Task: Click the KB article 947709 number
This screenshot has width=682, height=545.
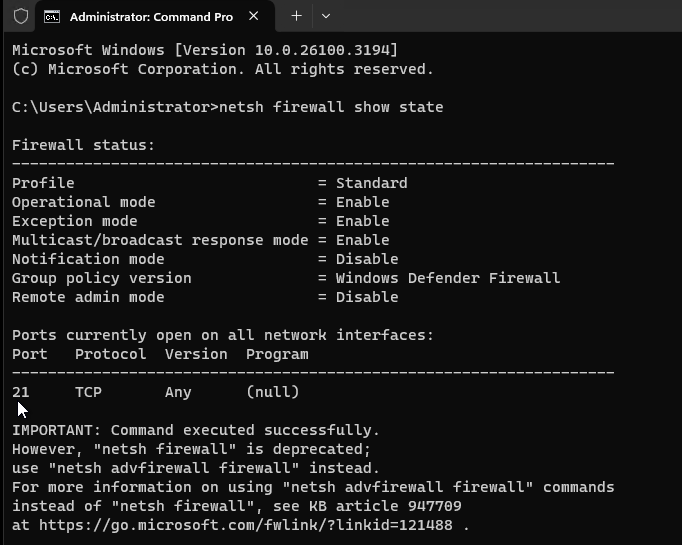Action: point(435,506)
